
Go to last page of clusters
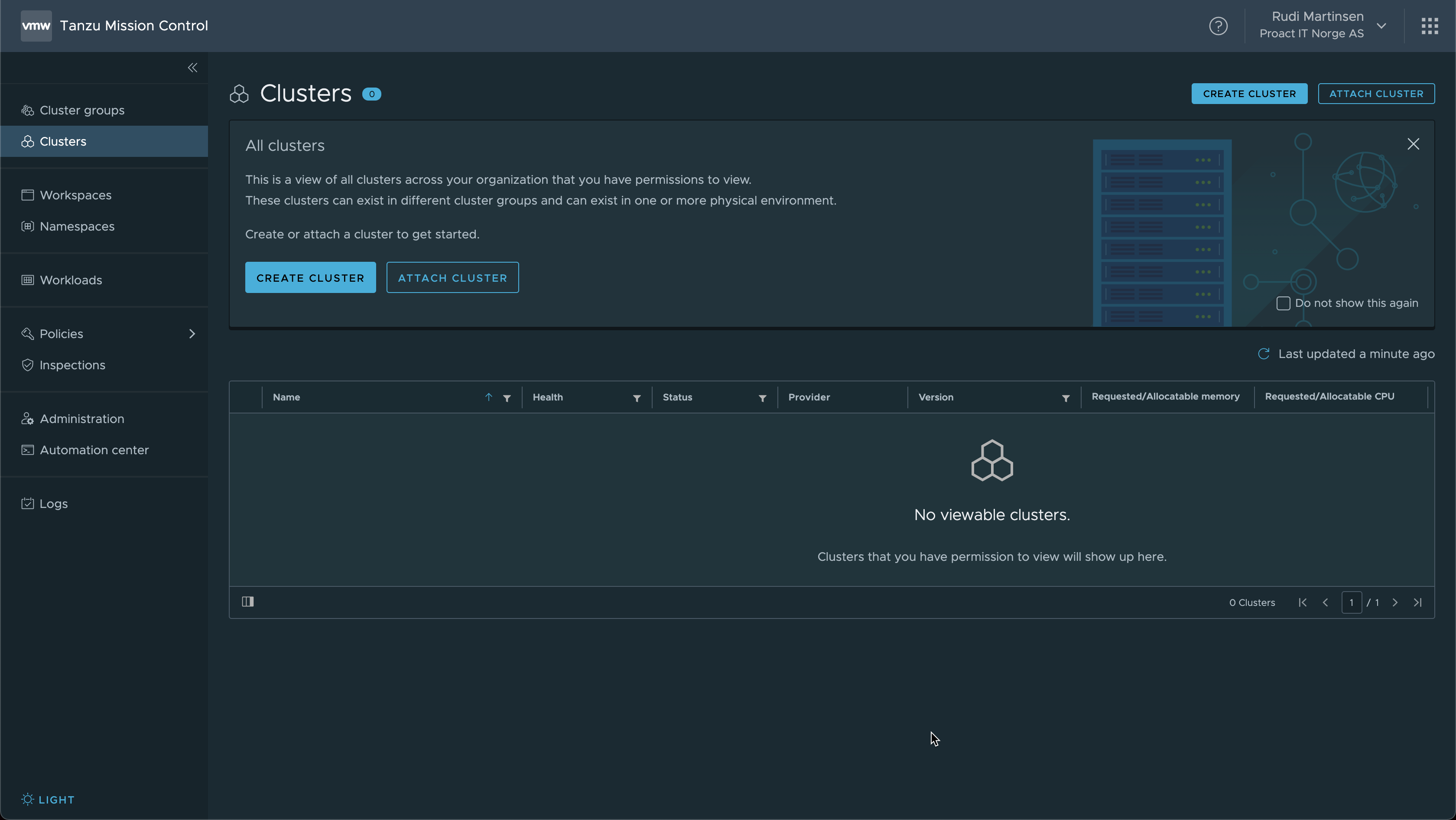click(x=1417, y=602)
